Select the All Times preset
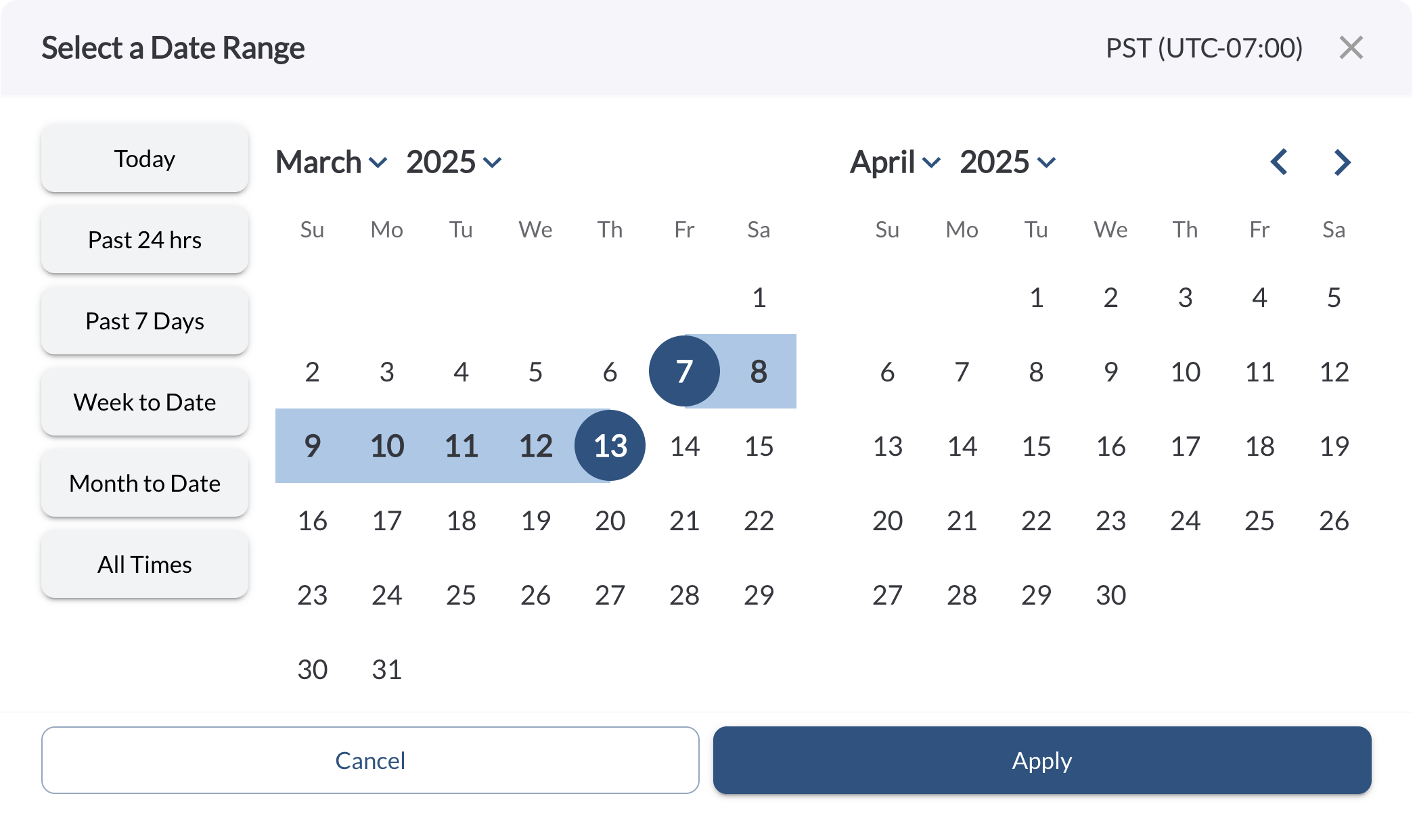 [145, 565]
